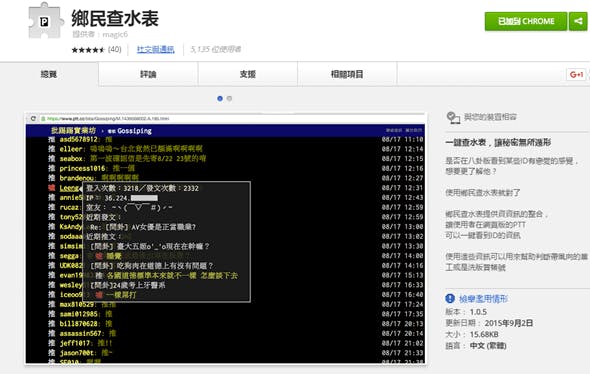This screenshot has height=374, width=590.
Task: Click the five-star rating icons
Action: click(88, 50)
